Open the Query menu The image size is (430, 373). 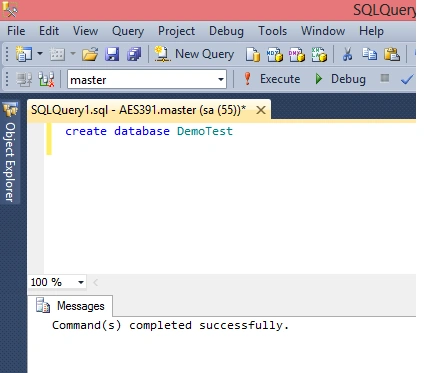click(128, 31)
